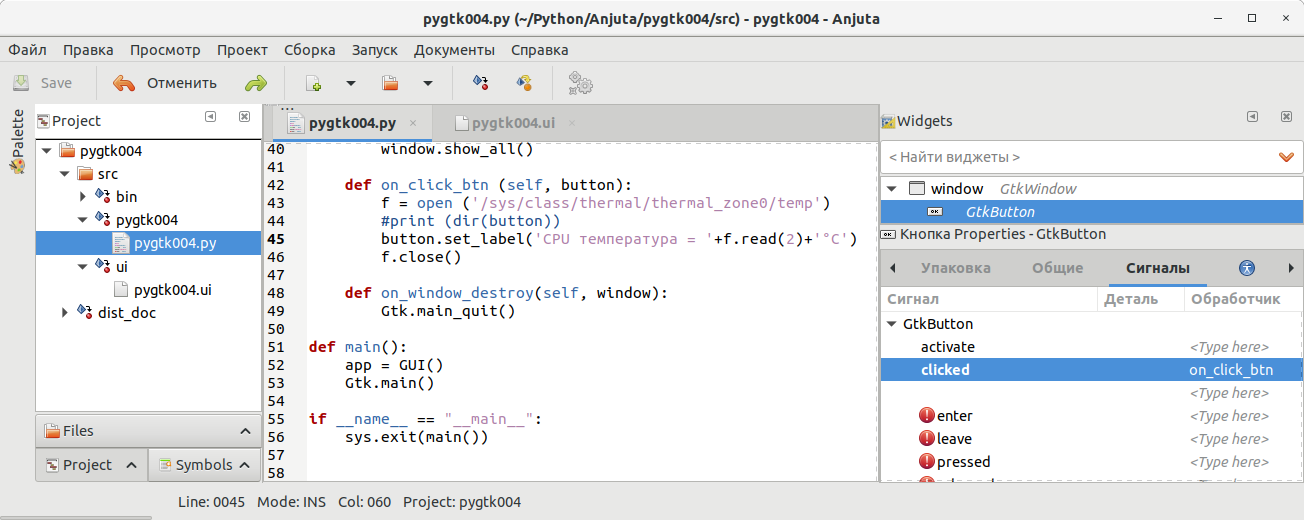Screen dimensions: 1304x520
Task: Open the new file dropdown arrow
Action: (x=351, y=83)
